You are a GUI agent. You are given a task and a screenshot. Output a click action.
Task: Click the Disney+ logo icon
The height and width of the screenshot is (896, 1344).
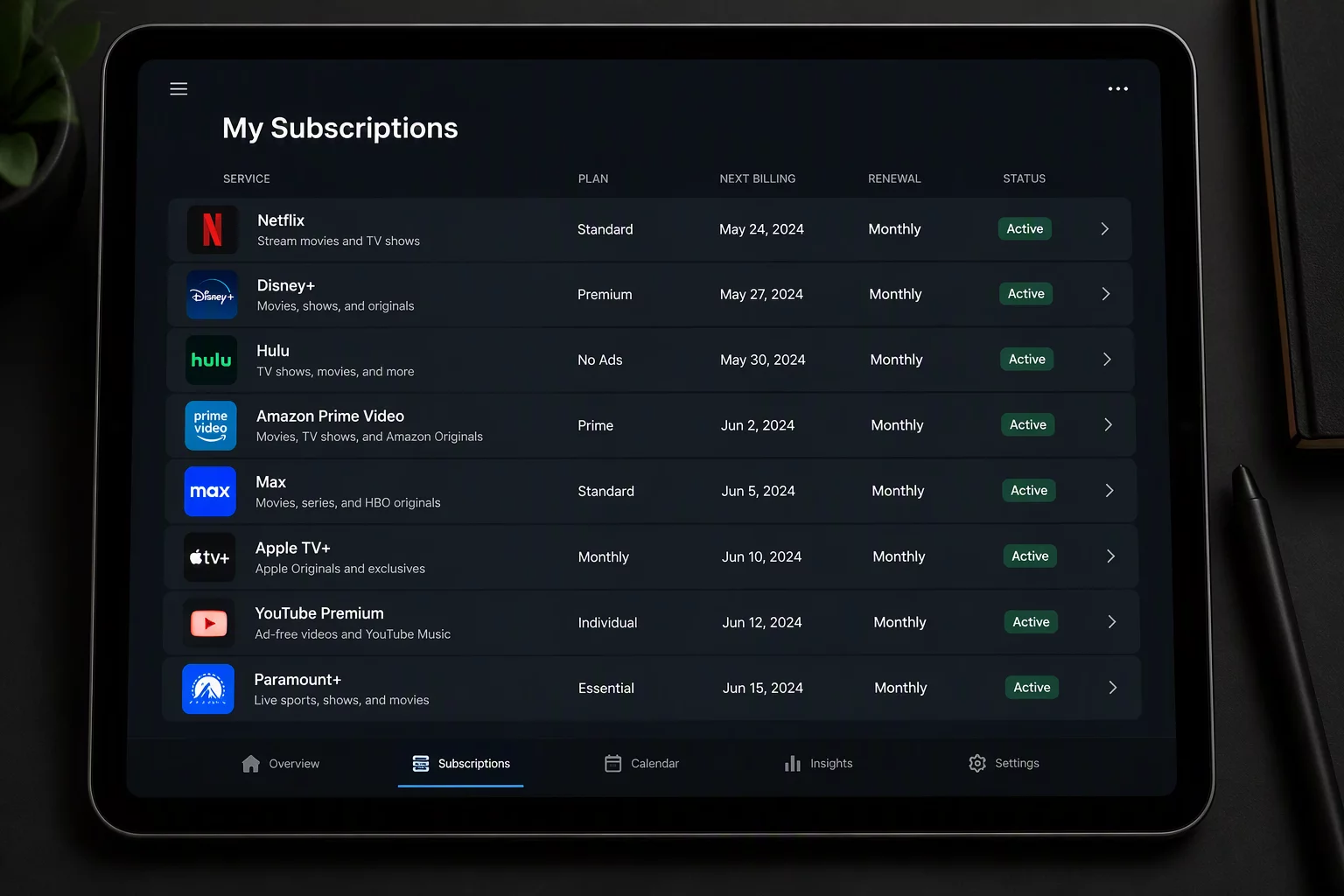click(212, 295)
